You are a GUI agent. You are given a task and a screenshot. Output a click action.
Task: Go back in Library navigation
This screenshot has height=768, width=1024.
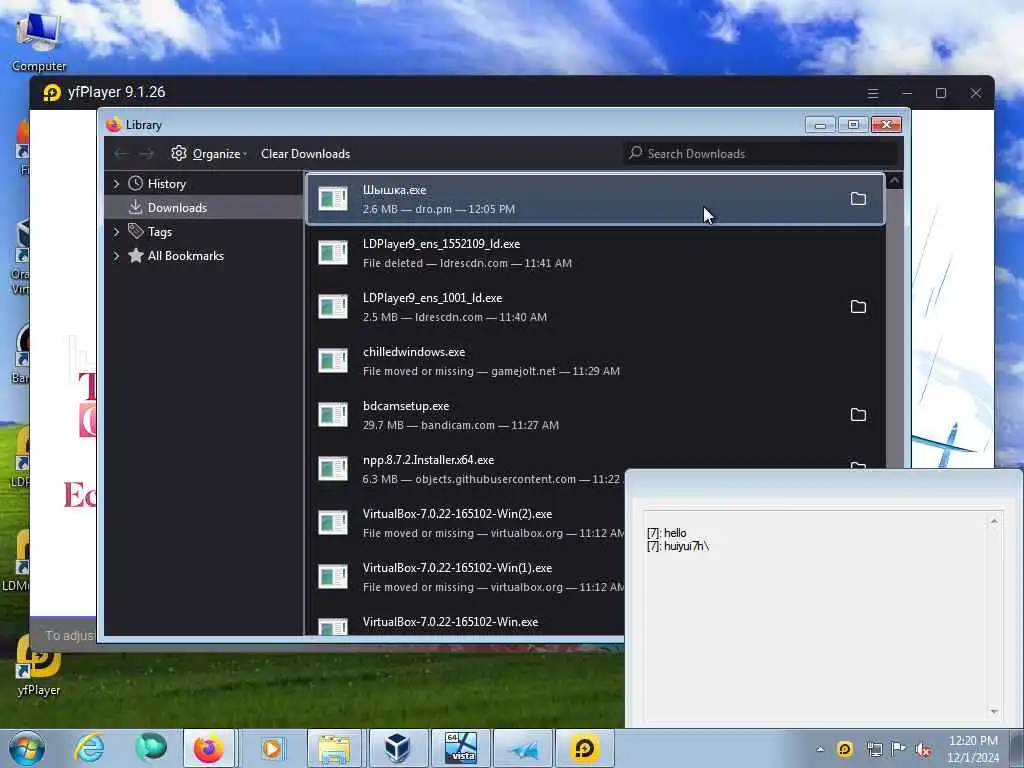[121, 153]
